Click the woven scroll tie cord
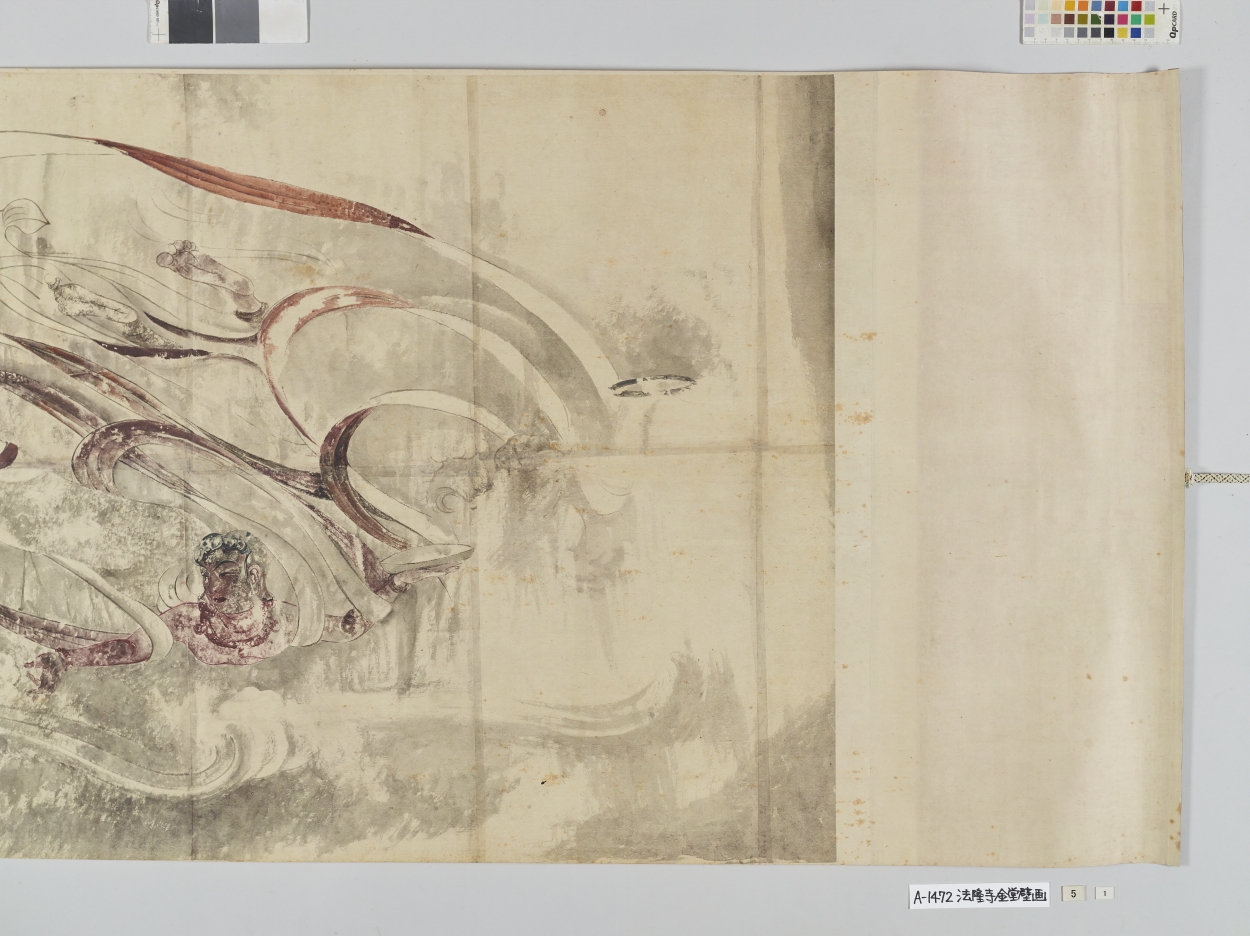1250x936 pixels. [x=1217, y=478]
